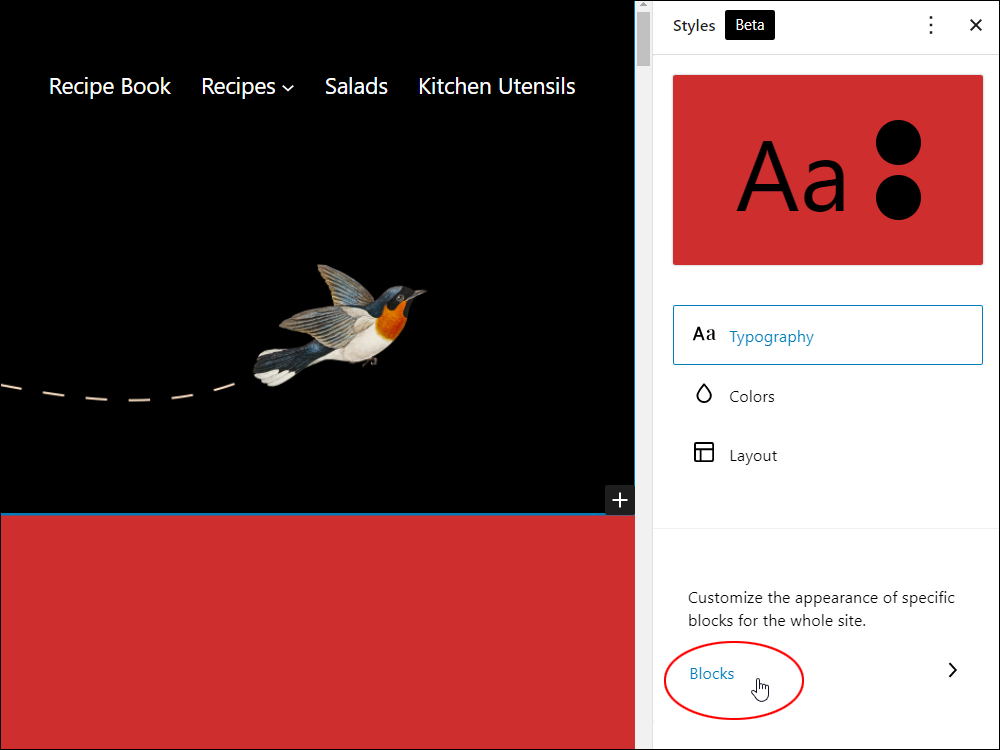Open the Blocks customization link
The width and height of the screenshot is (1000, 750).
(712, 673)
